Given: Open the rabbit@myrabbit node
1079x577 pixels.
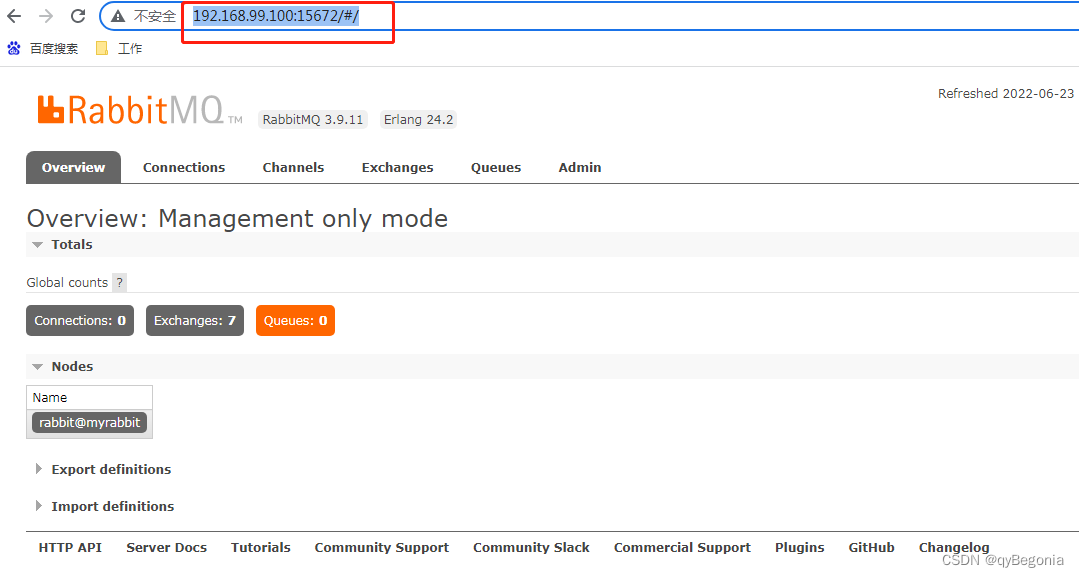Looking at the screenshot, I should 89,422.
